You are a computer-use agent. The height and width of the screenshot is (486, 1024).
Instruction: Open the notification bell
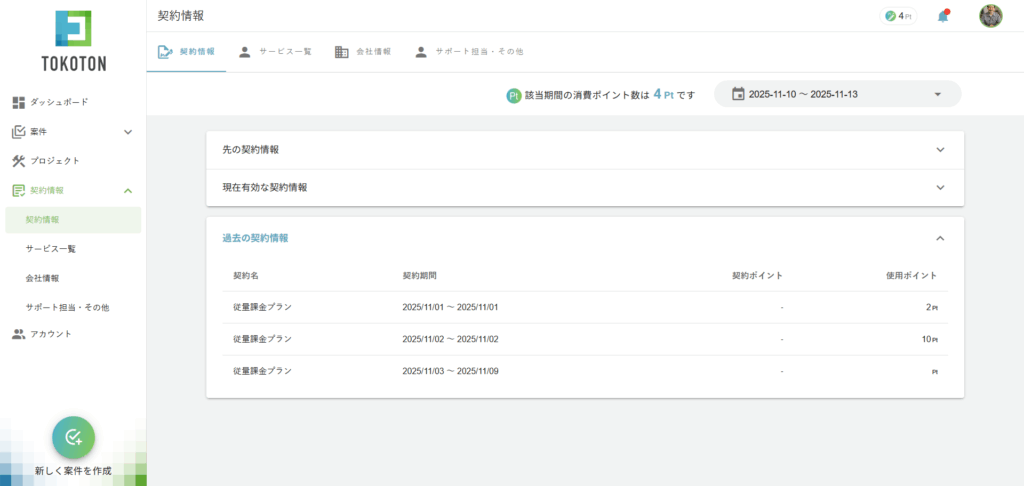pyautogui.click(x=942, y=16)
